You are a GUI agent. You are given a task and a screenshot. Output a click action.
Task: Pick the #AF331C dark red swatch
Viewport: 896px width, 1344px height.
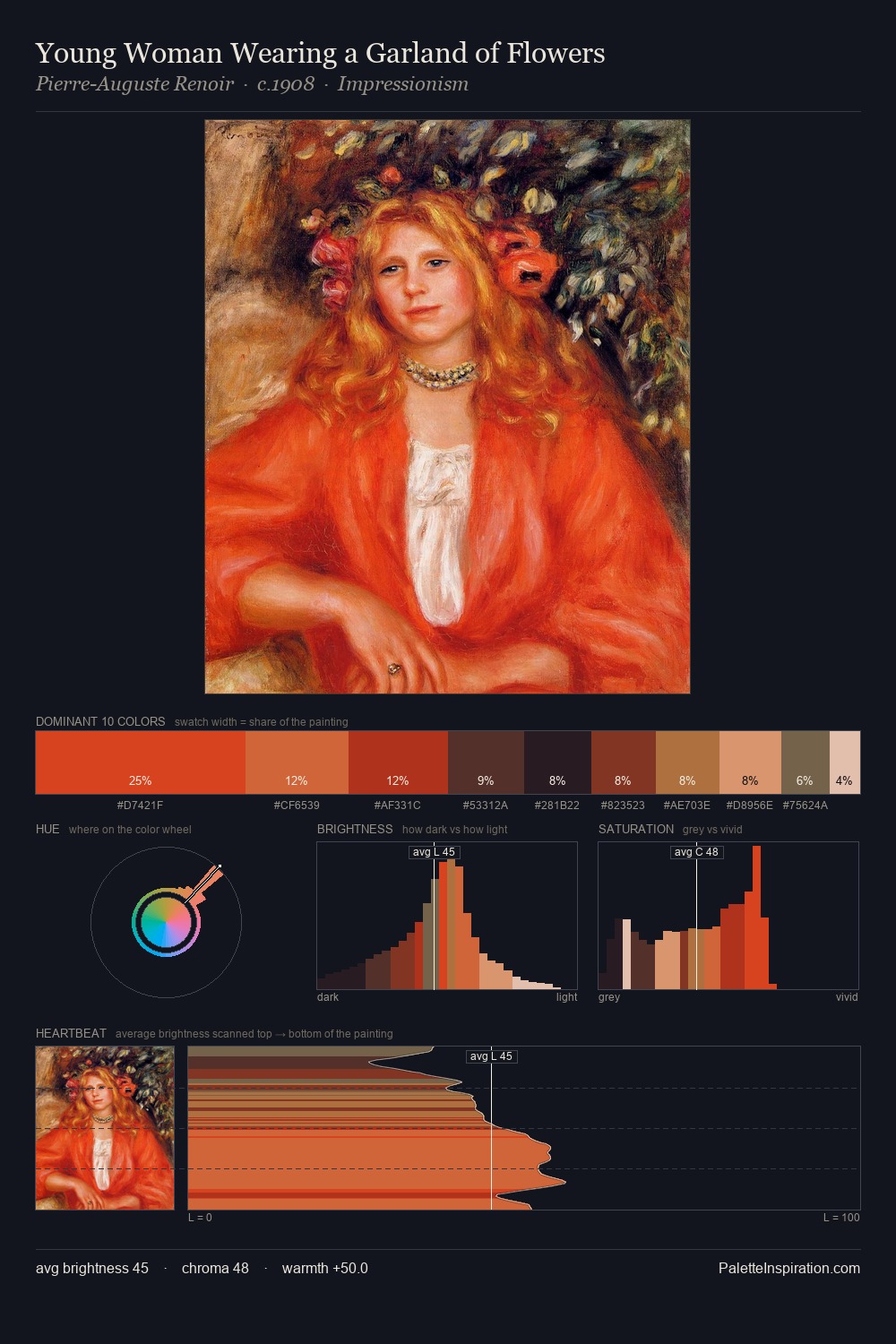point(398,762)
